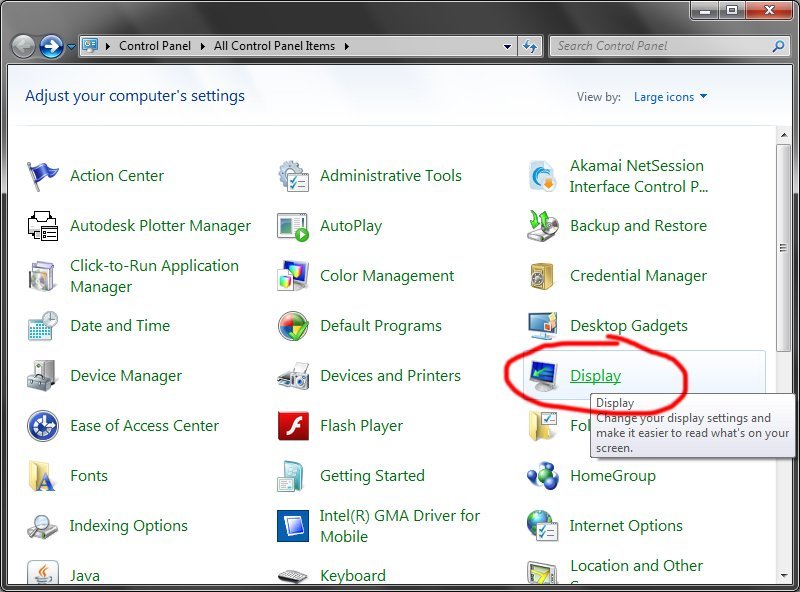This screenshot has height=592, width=800.
Task: Open the Date and Time calendar icon
Action: [42, 326]
